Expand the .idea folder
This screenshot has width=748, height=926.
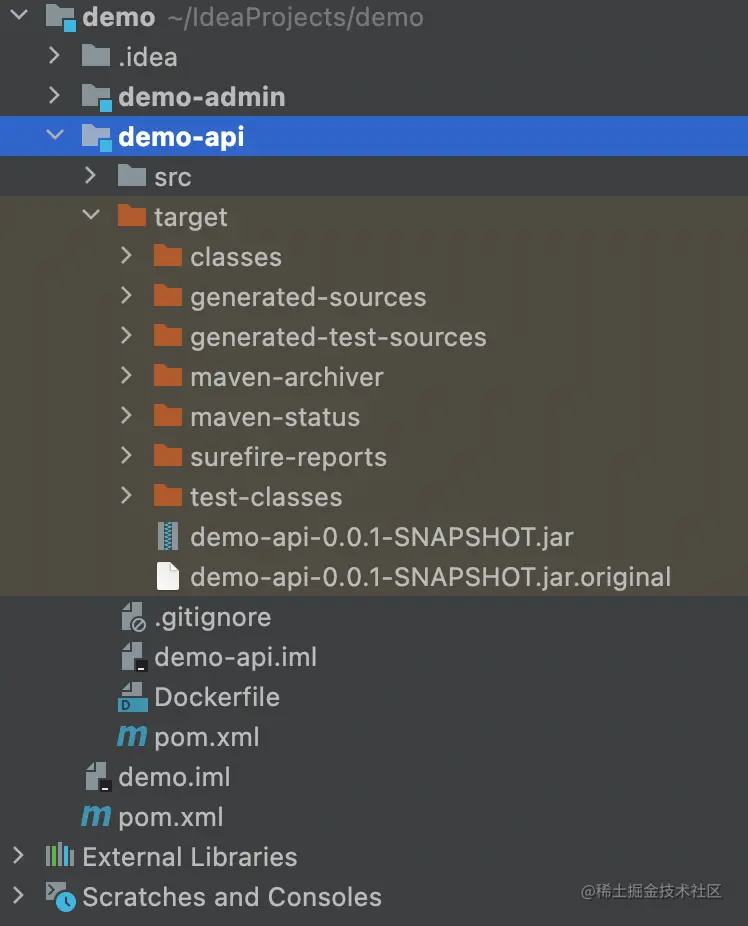(x=54, y=57)
